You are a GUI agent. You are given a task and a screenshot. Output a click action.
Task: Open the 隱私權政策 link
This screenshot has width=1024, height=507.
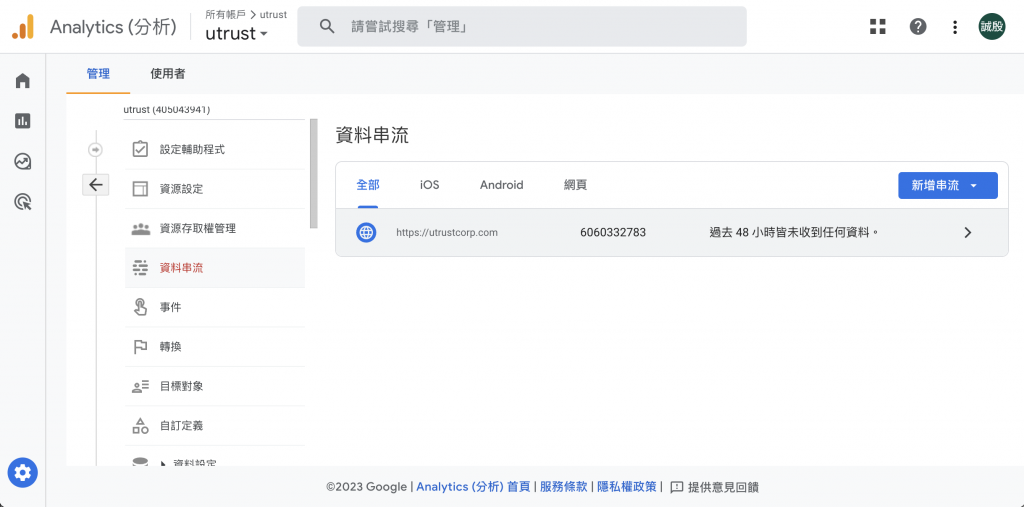point(627,487)
